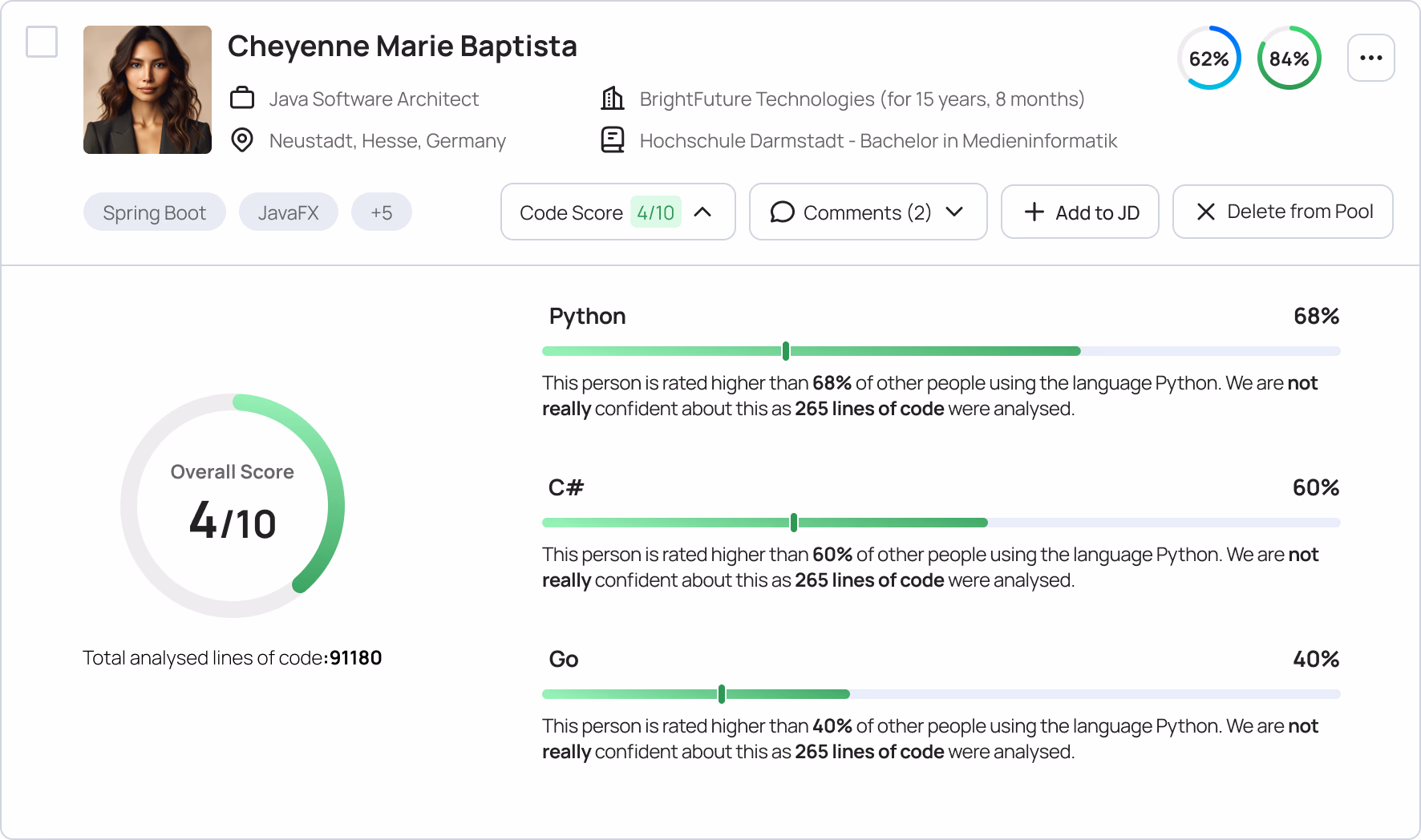Click the Add to JD button

(x=1079, y=212)
